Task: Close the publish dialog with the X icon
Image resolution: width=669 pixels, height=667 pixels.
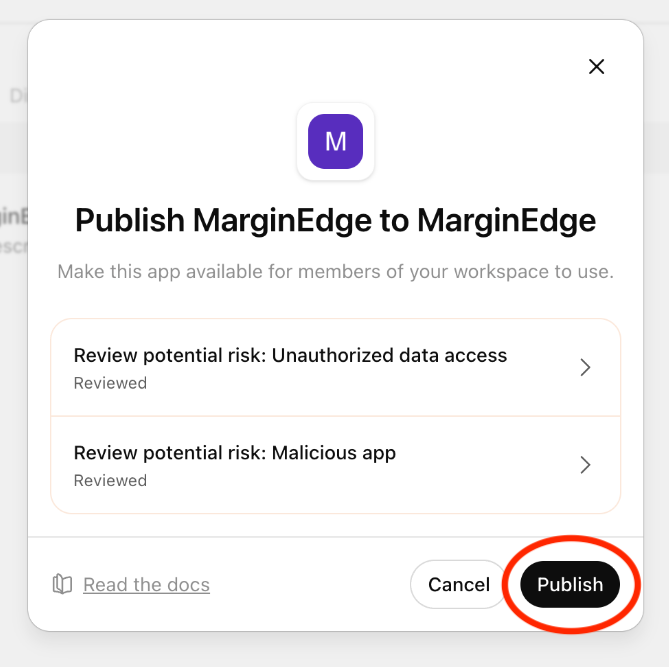Action: (x=596, y=67)
